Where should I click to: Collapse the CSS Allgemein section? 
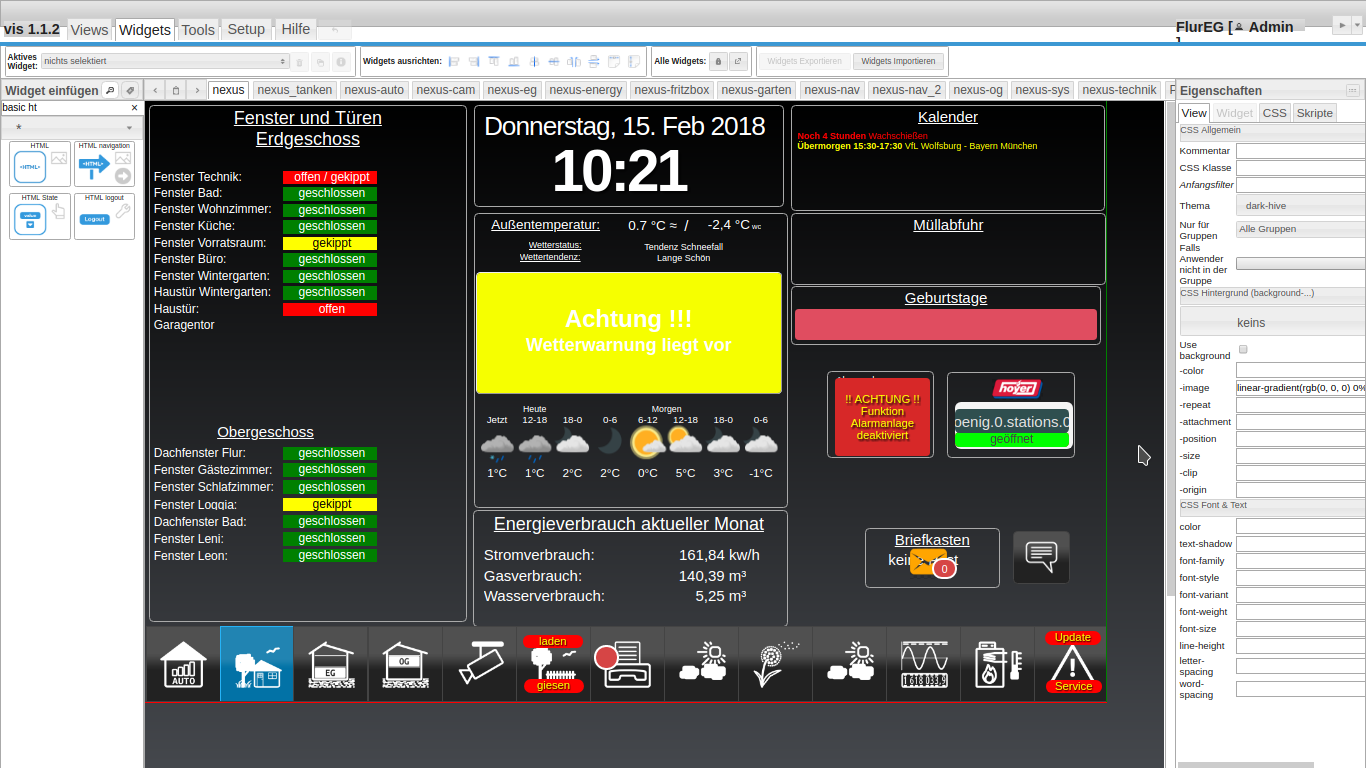tap(1272, 130)
